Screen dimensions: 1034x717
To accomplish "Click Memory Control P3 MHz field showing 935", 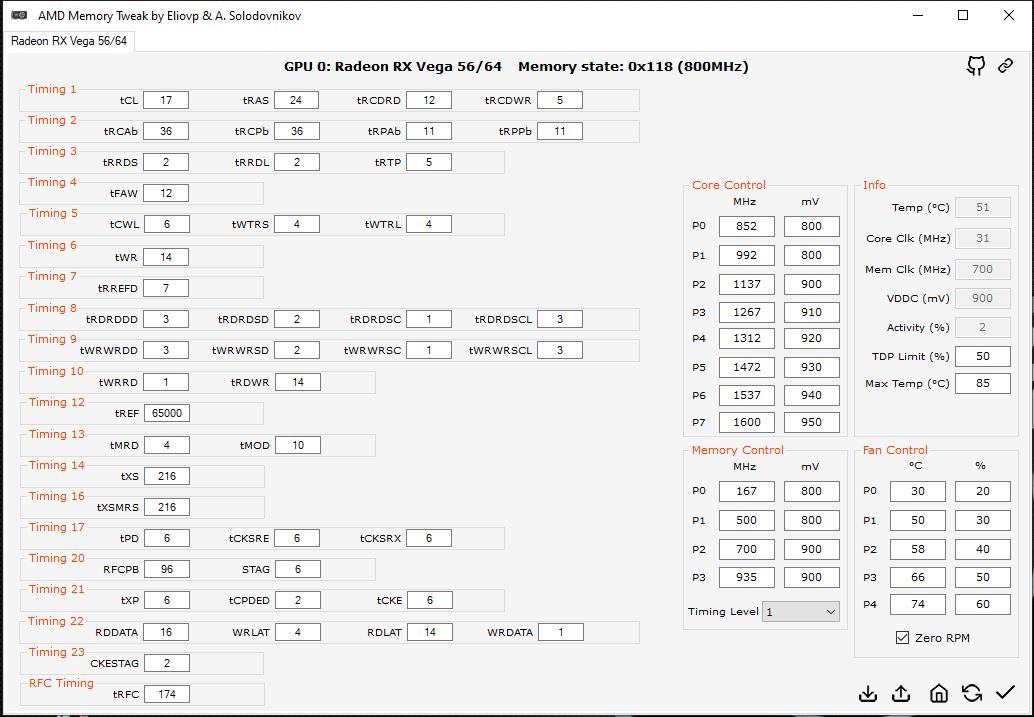I will [746, 577].
